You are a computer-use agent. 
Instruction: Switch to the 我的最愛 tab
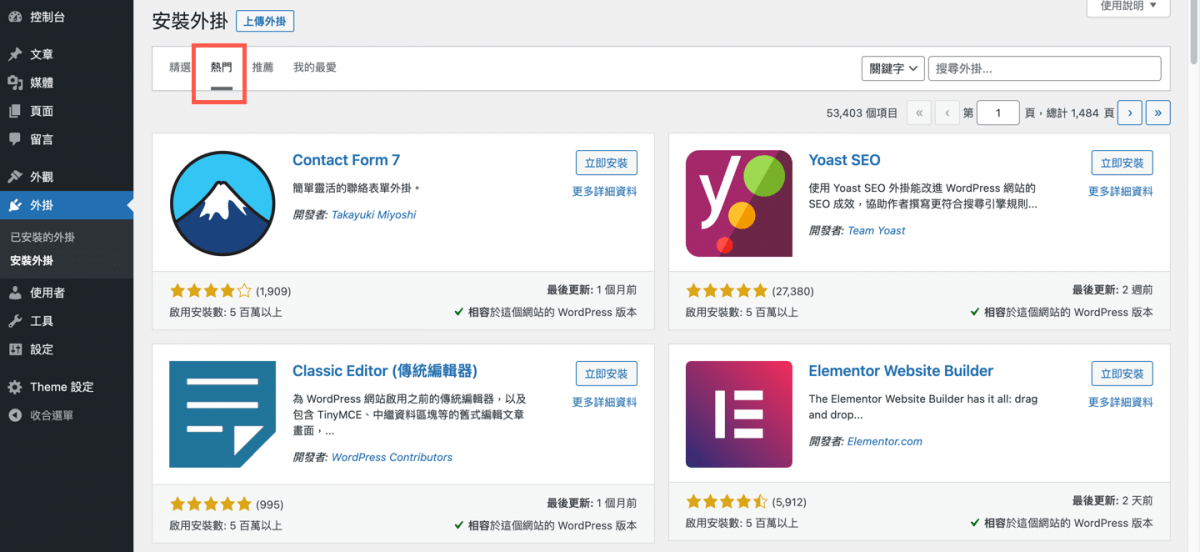pos(315,67)
